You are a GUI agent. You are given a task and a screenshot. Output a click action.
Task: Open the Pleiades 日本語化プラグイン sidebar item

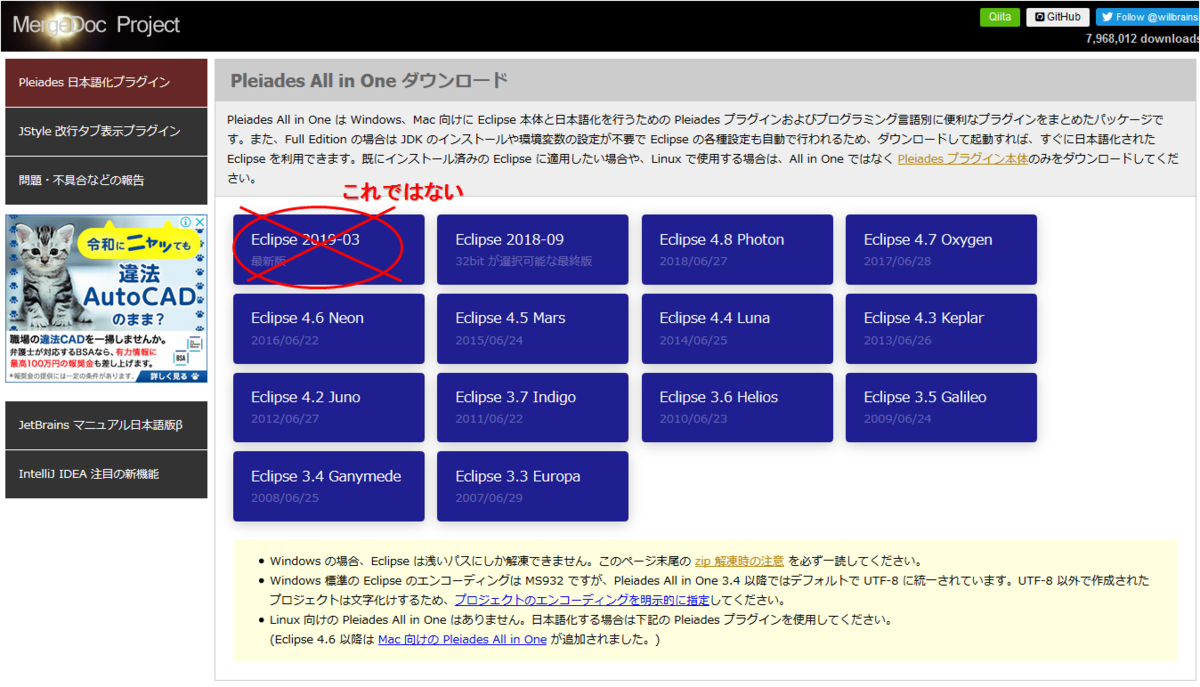coord(106,83)
